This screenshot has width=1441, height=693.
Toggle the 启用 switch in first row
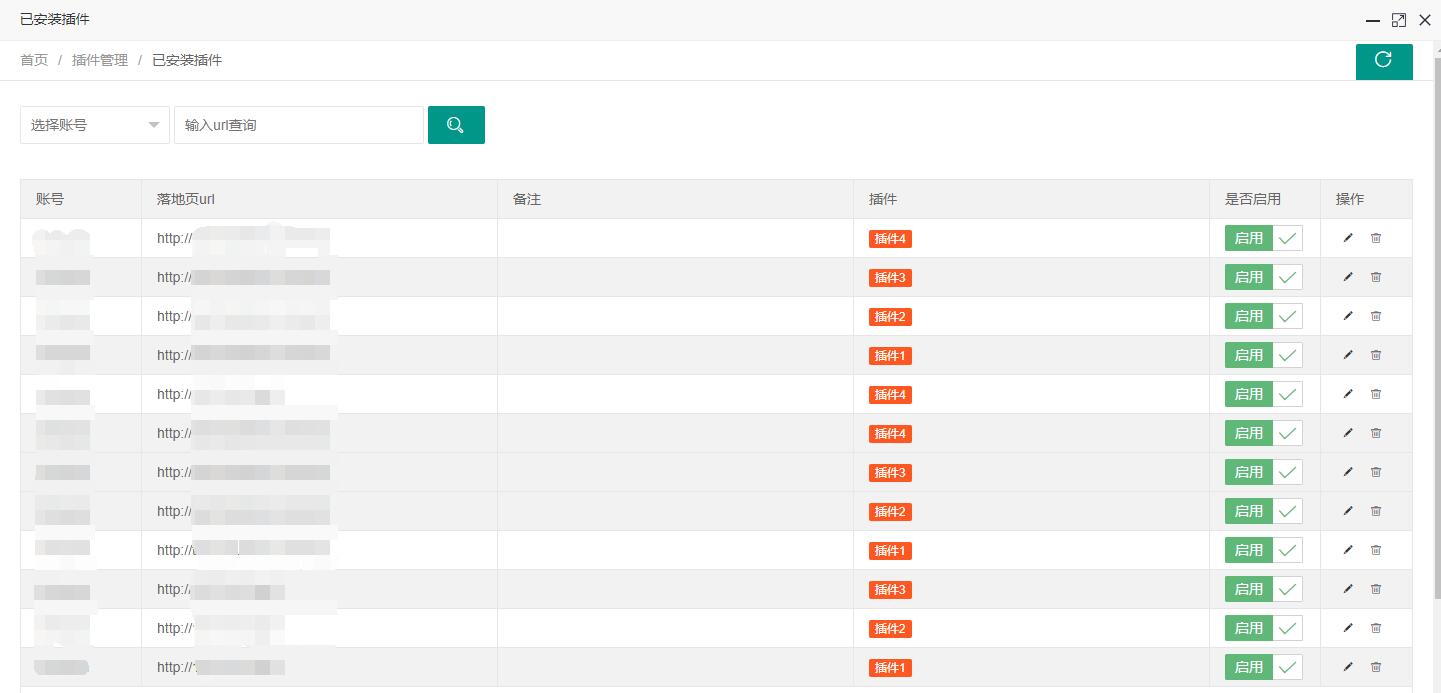(1263, 238)
